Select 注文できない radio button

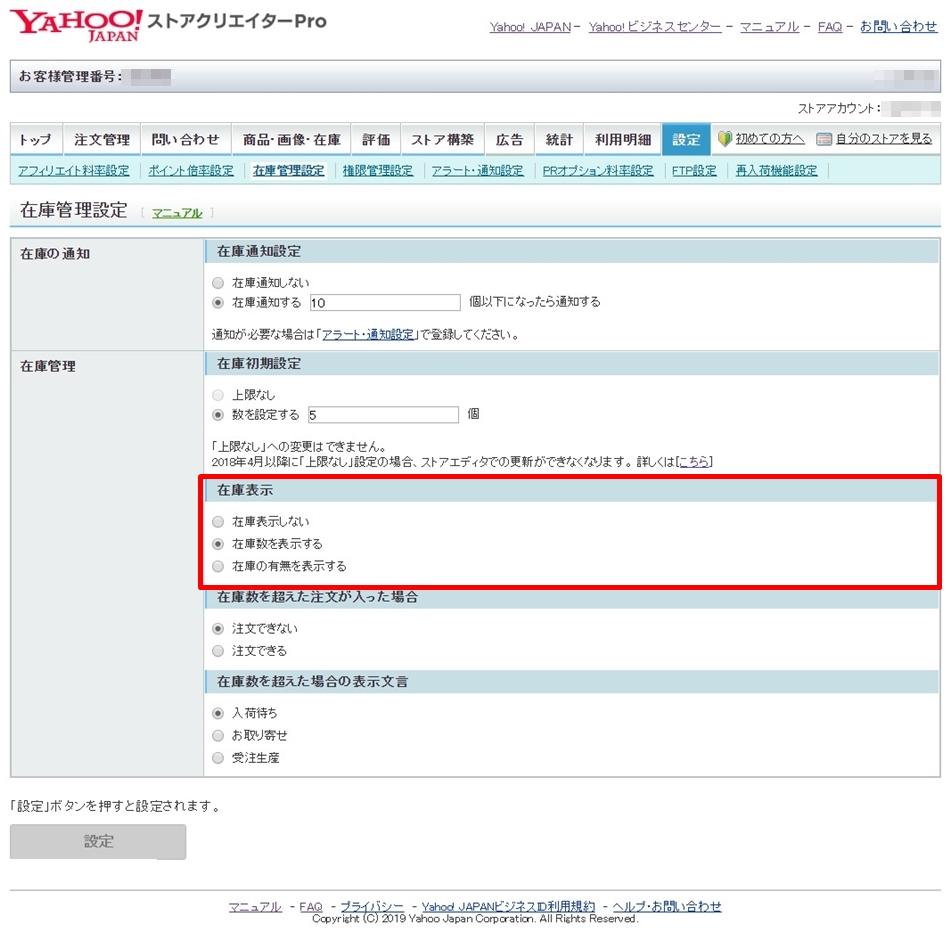pyautogui.click(x=218, y=629)
